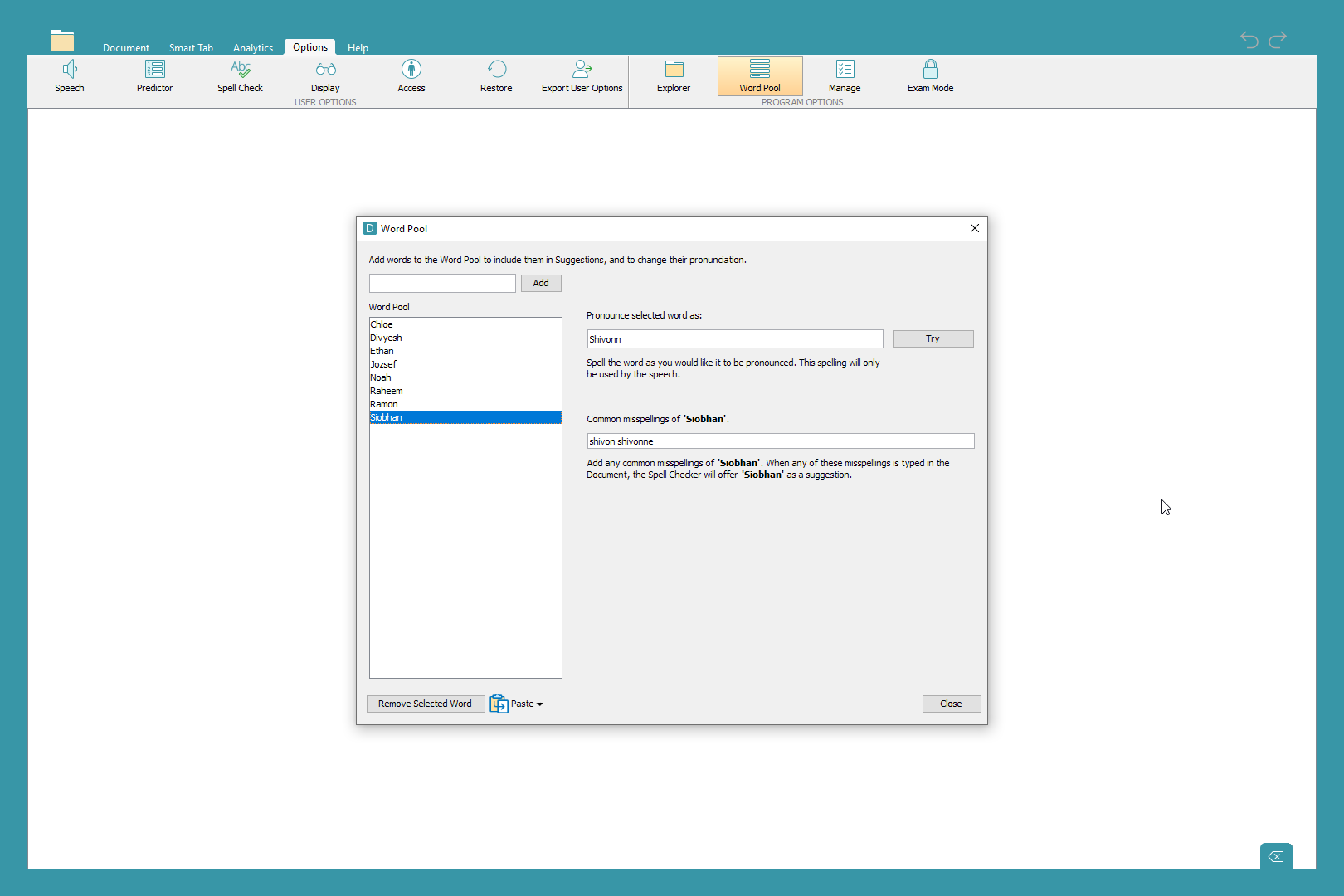The image size is (1344, 896).
Task: Open the Analytics tab
Action: pyautogui.click(x=253, y=48)
